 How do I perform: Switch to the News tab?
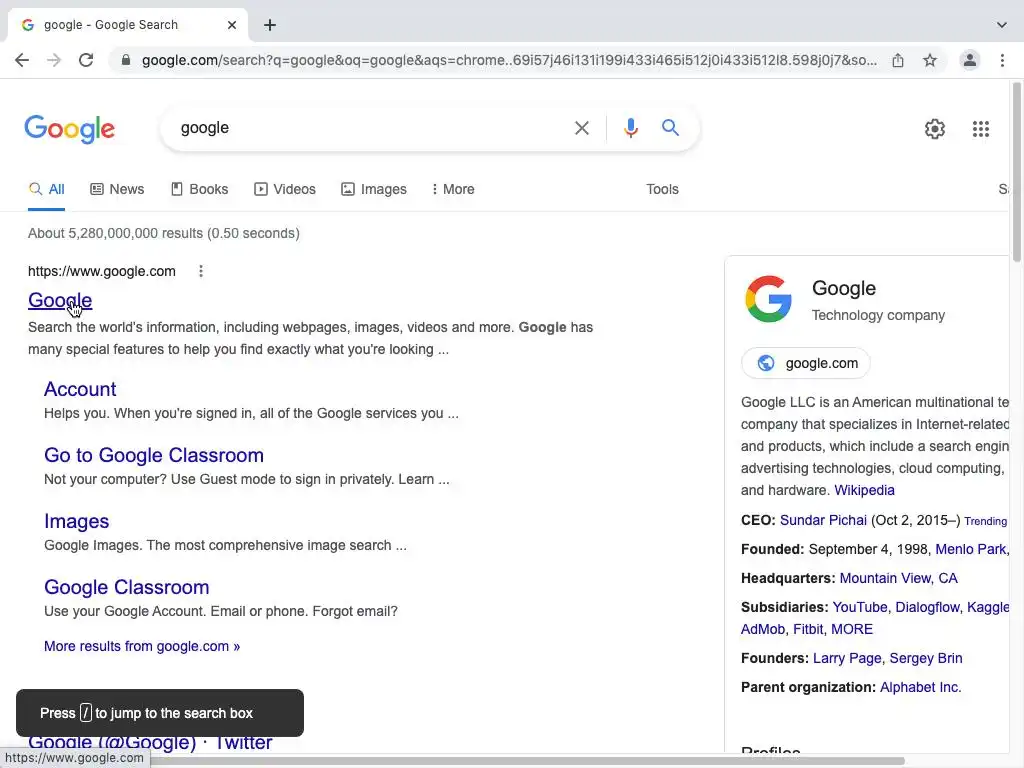117,189
